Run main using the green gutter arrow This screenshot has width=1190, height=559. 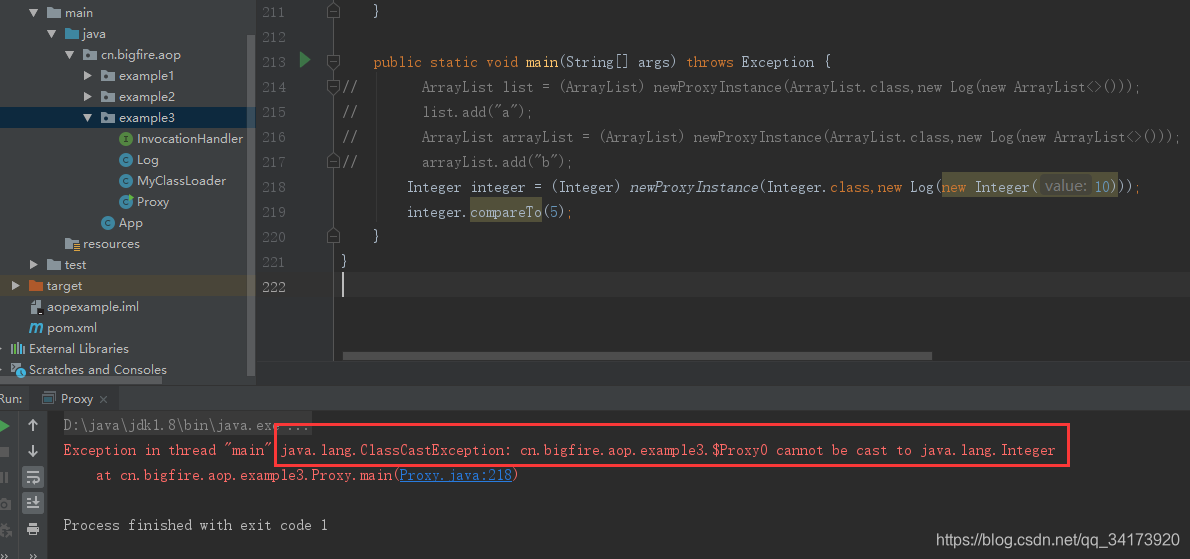pos(305,60)
